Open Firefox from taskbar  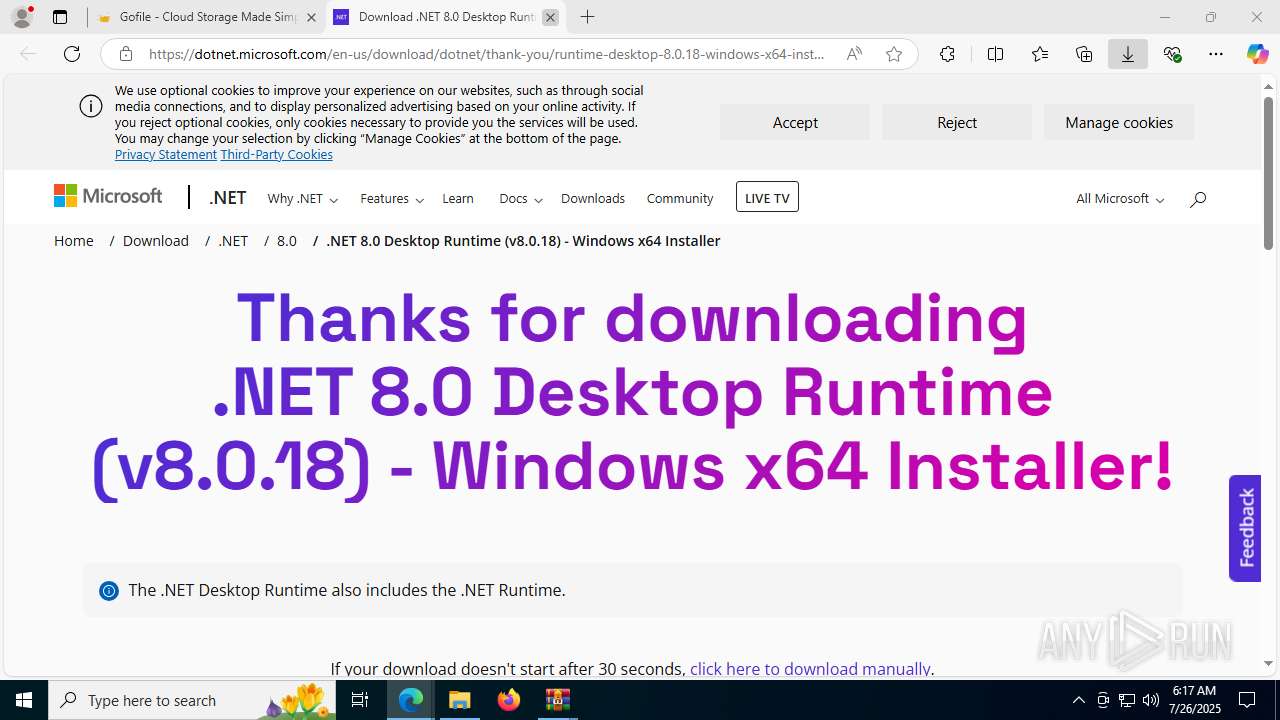point(509,700)
